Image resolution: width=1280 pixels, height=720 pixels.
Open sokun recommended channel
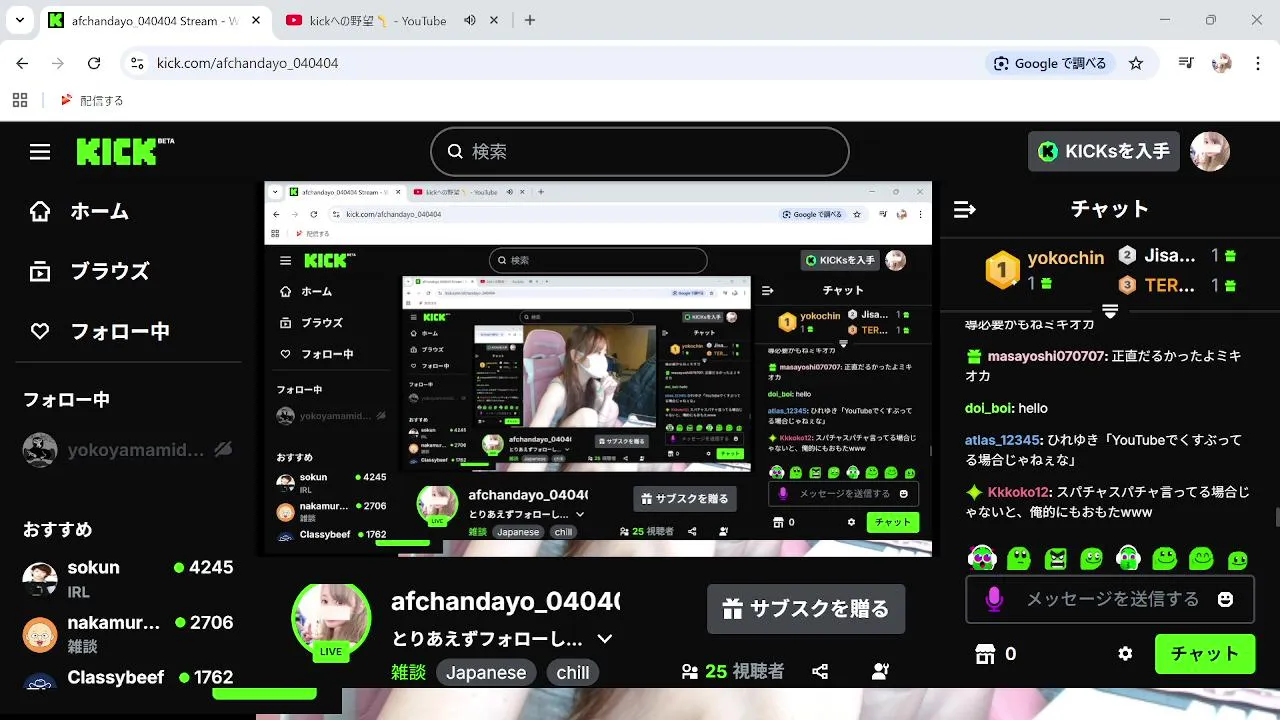(x=128, y=578)
